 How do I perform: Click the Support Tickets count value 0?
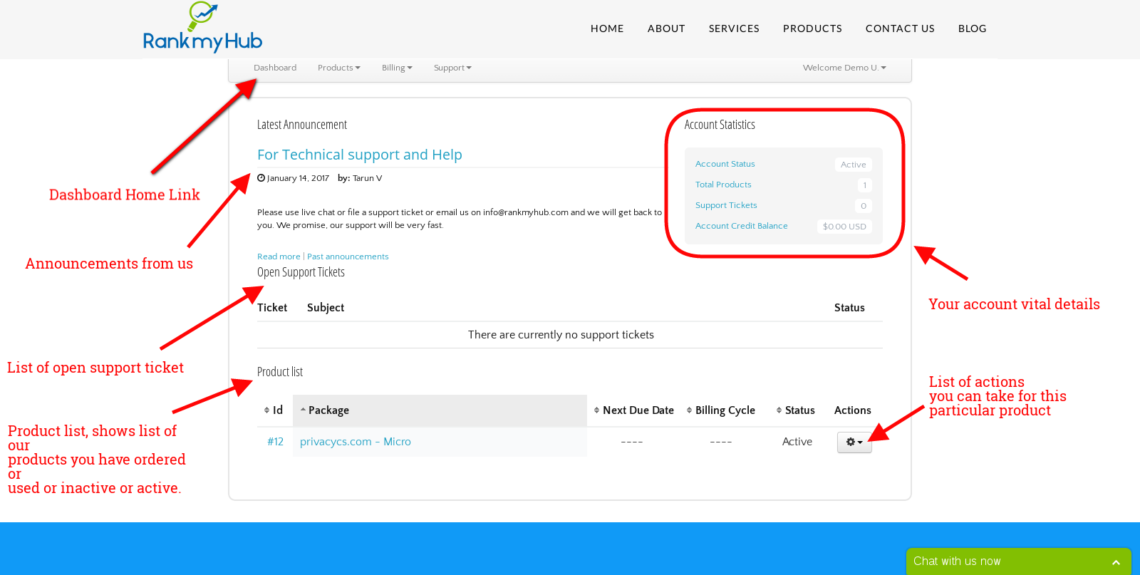863,206
